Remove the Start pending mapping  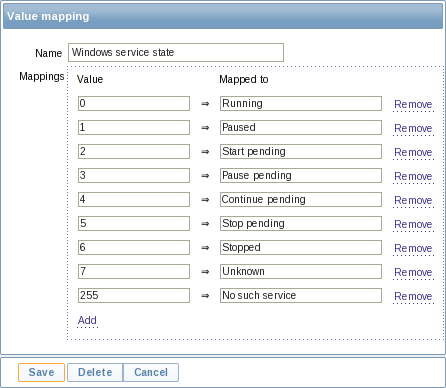[413, 152]
